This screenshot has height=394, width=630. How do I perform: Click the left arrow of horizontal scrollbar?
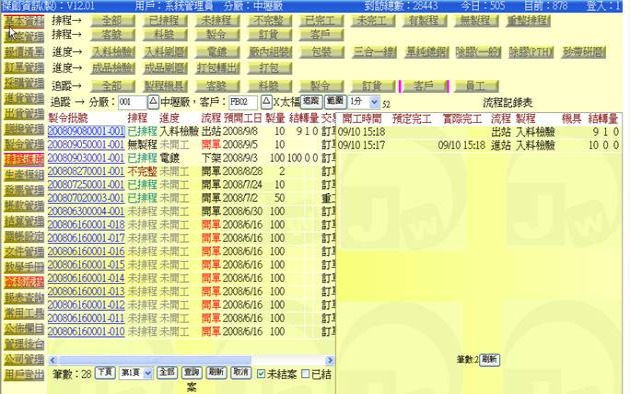point(53,360)
